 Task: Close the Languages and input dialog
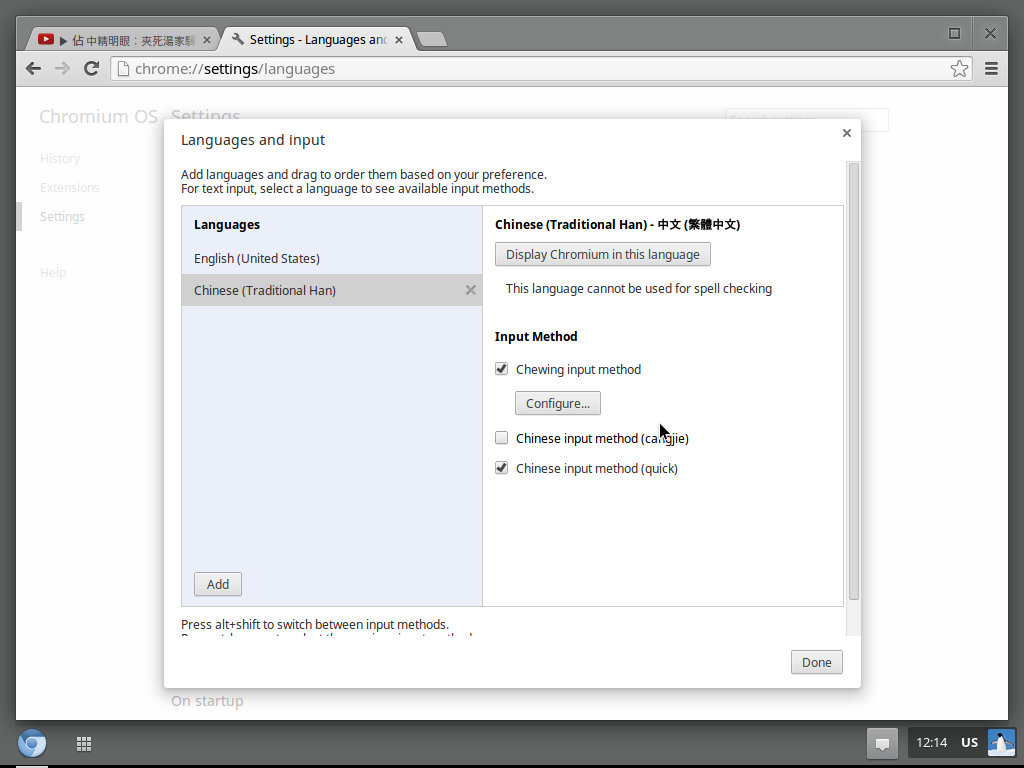846,133
